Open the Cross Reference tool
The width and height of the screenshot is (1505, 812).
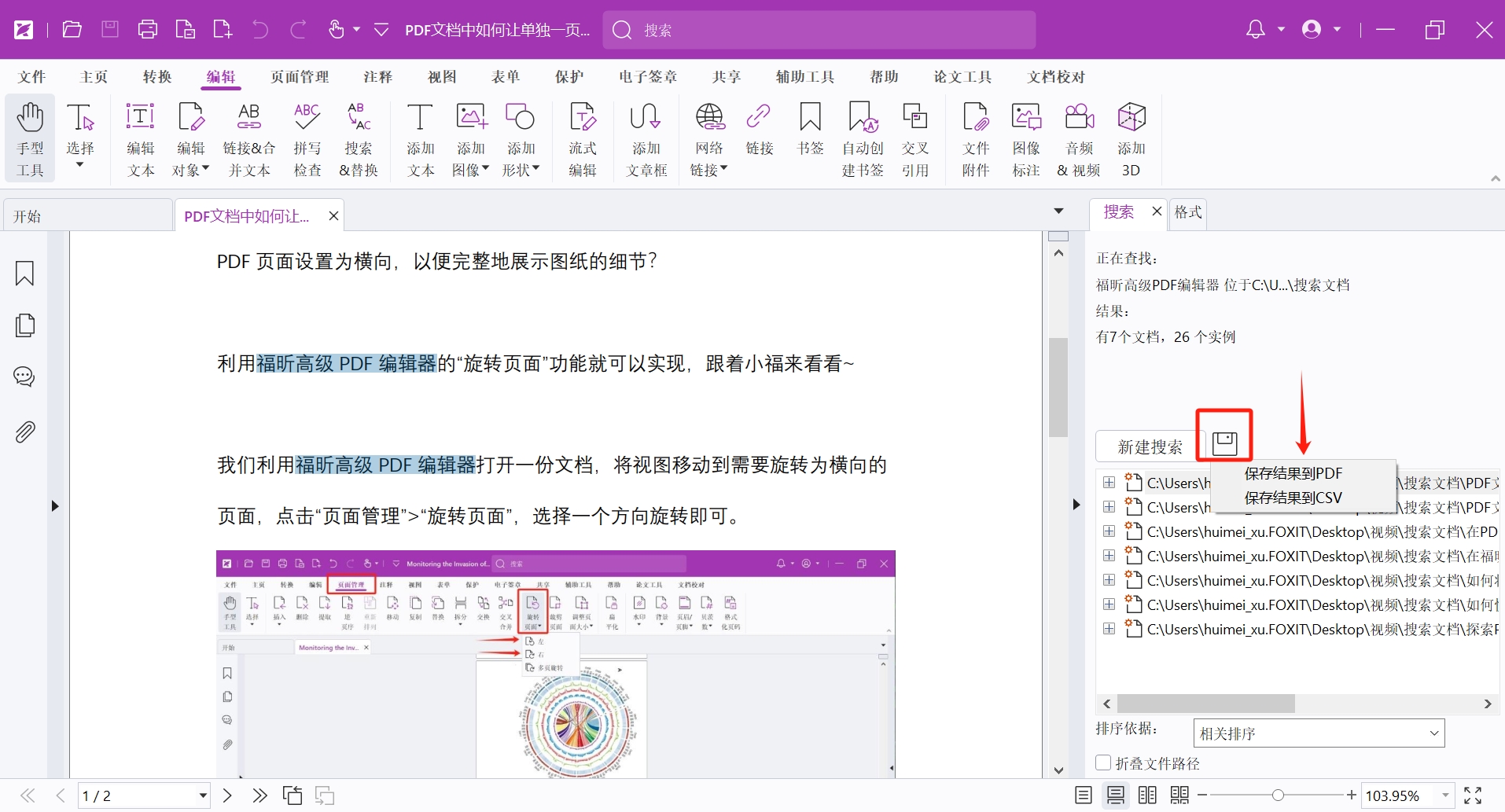915,139
